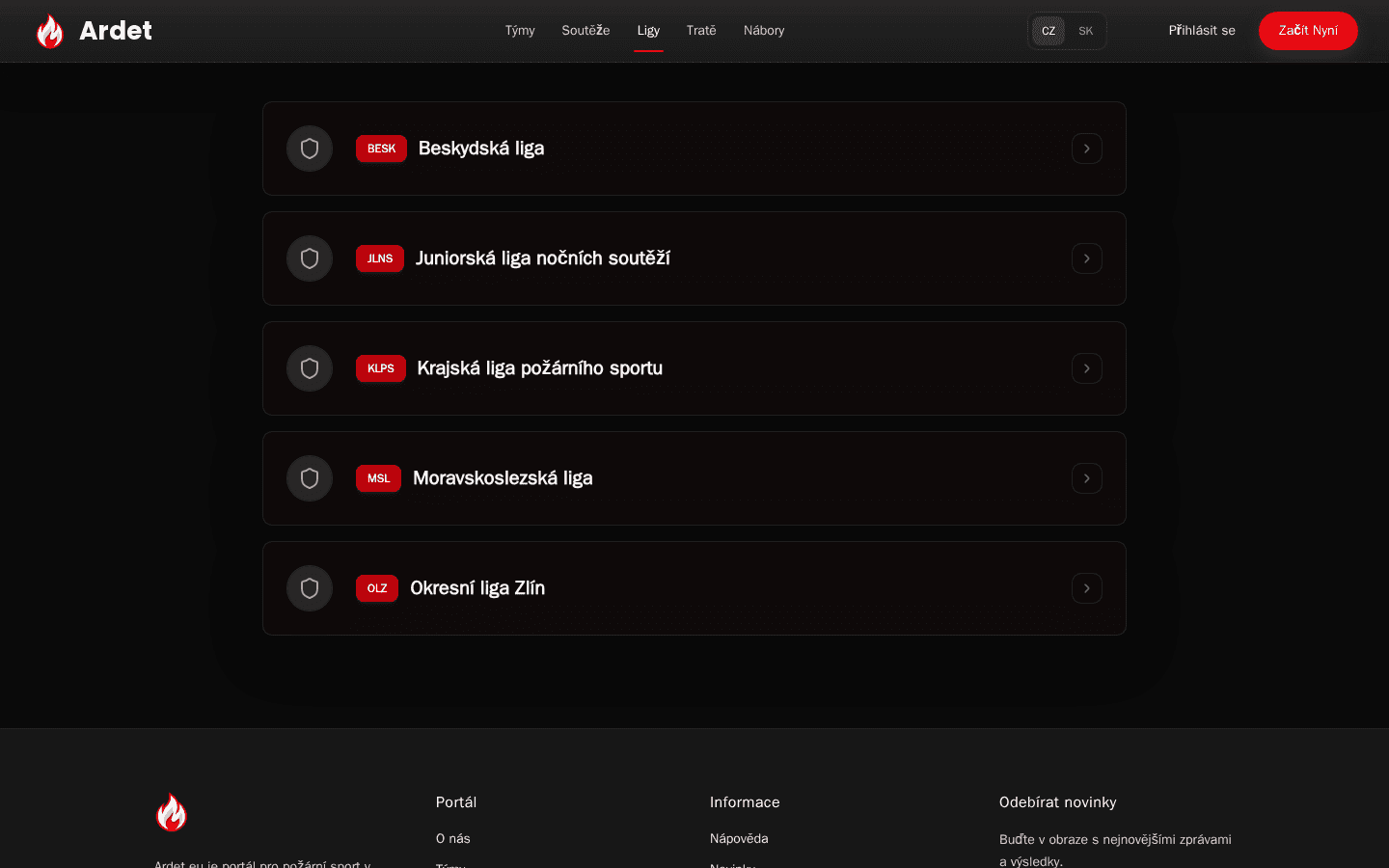Click the Informace footer heading

(745, 802)
